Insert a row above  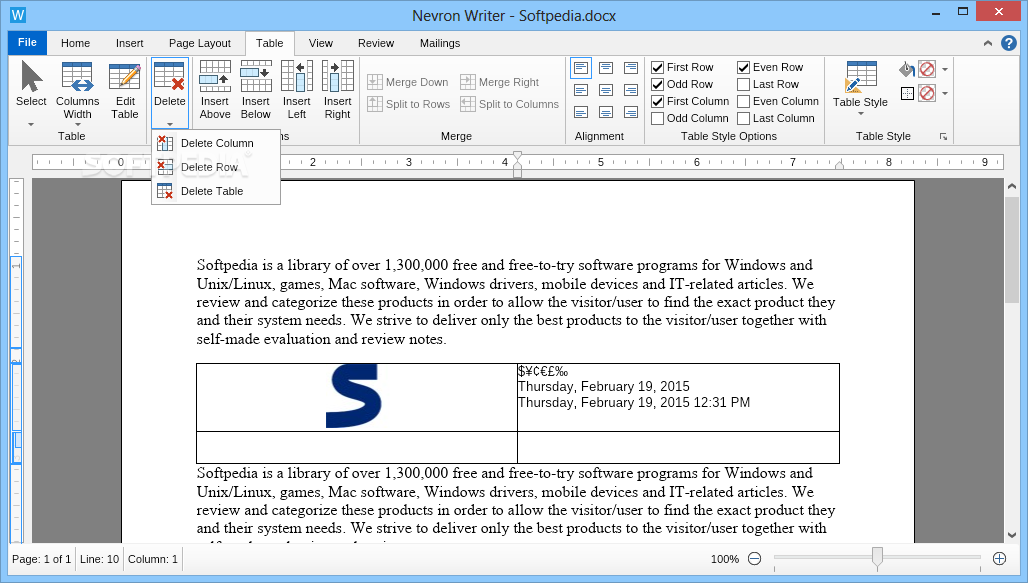click(215, 90)
